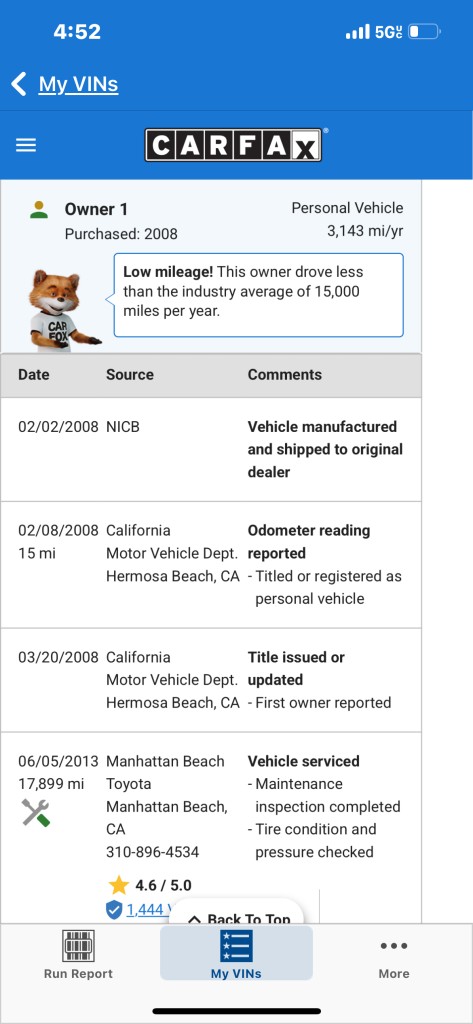Tap the Date column header
Viewport: 473px width, 1024px height.
tap(34, 375)
